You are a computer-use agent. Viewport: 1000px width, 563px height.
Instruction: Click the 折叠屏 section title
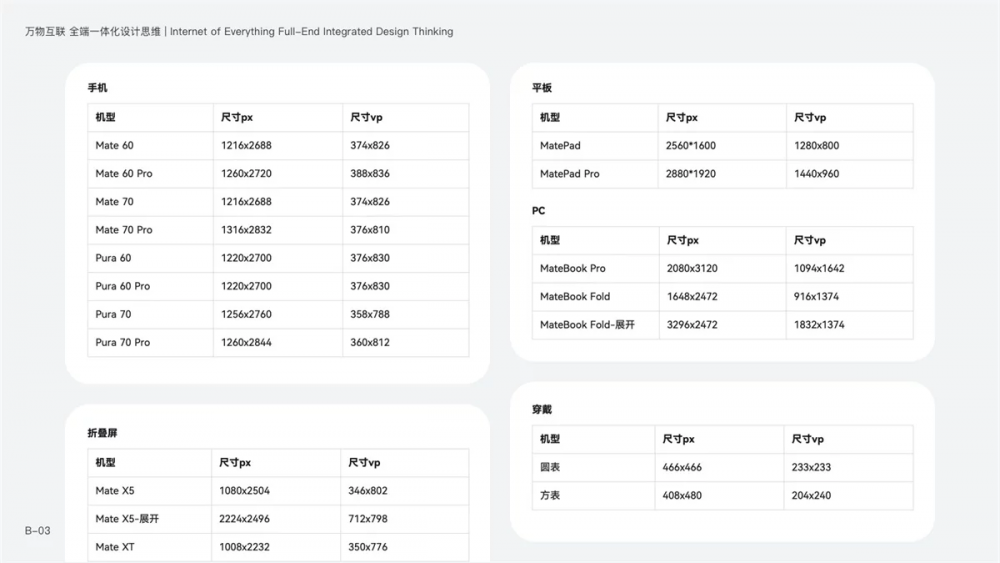(x=102, y=433)
